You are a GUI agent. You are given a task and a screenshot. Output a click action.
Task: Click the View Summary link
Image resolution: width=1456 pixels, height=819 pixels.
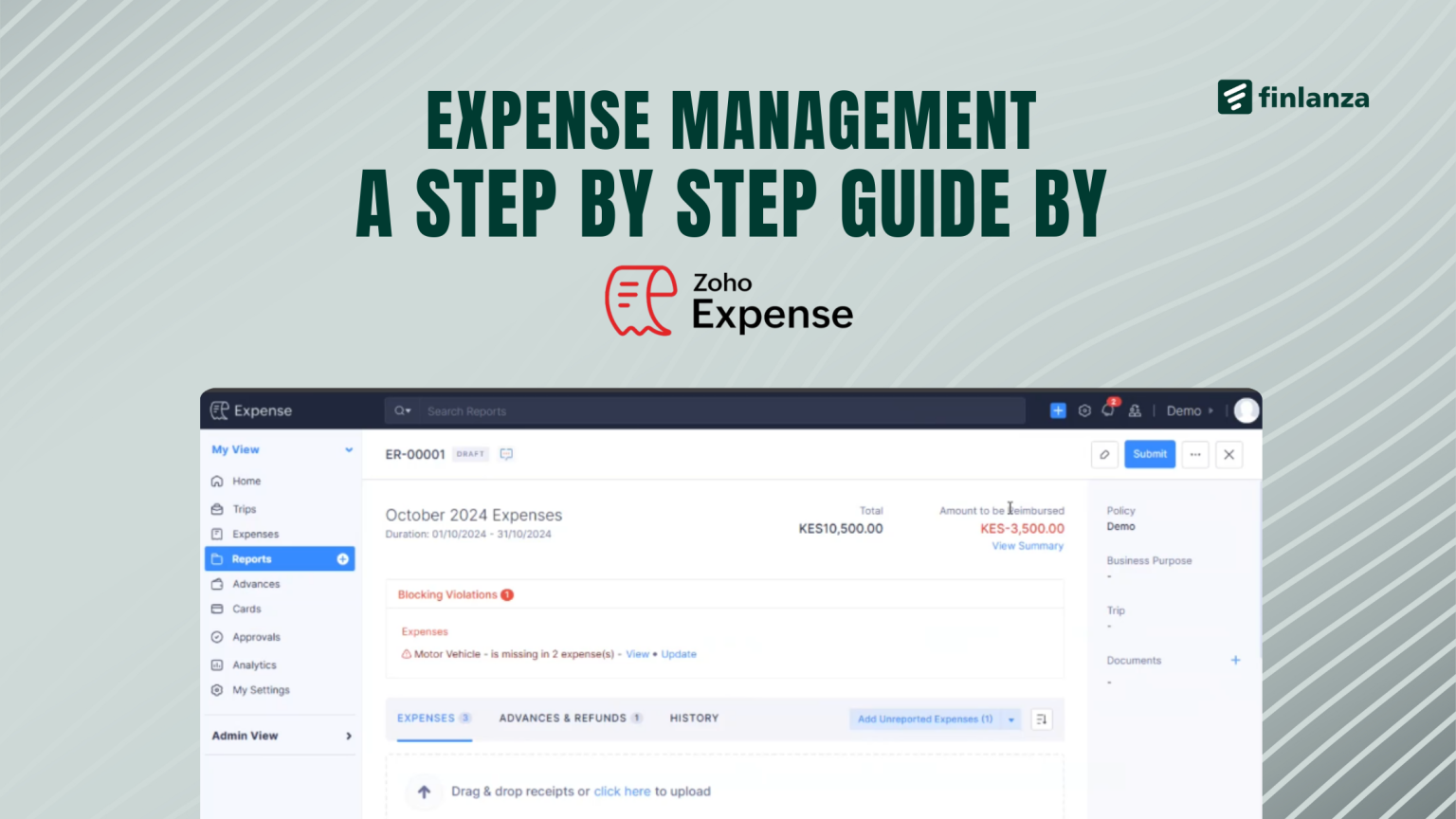point(1027,546)
